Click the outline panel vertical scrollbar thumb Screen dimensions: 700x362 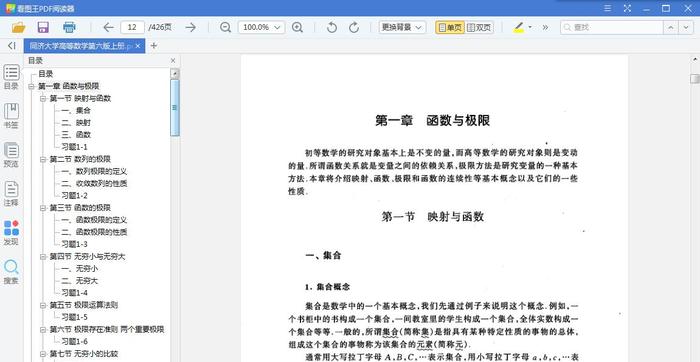point(175,108)
